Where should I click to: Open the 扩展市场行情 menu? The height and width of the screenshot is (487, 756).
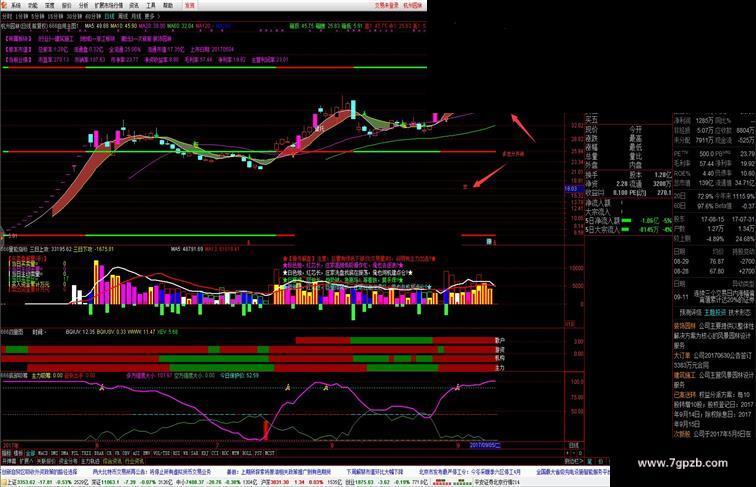coord(109,6)
